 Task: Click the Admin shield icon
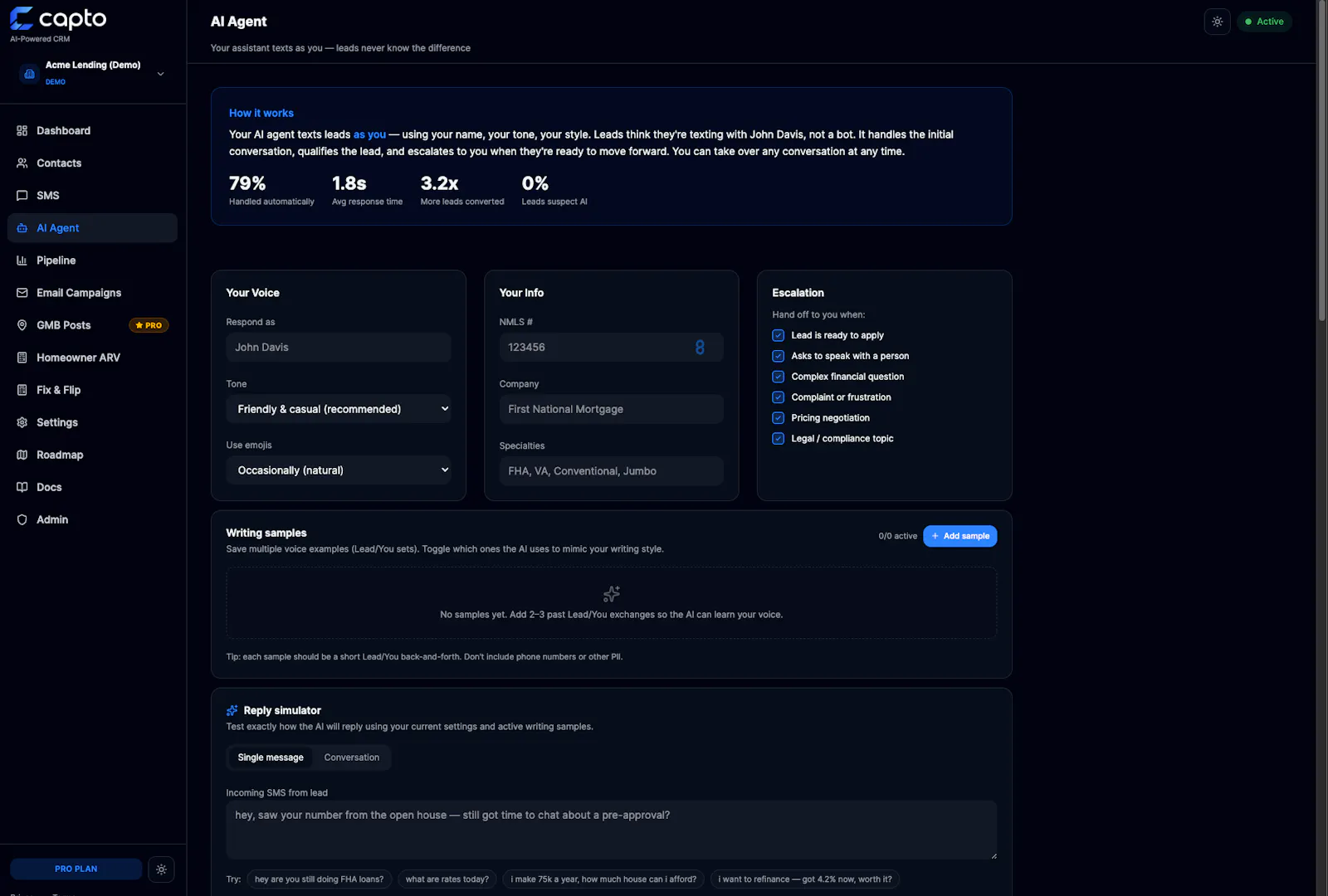22,519
